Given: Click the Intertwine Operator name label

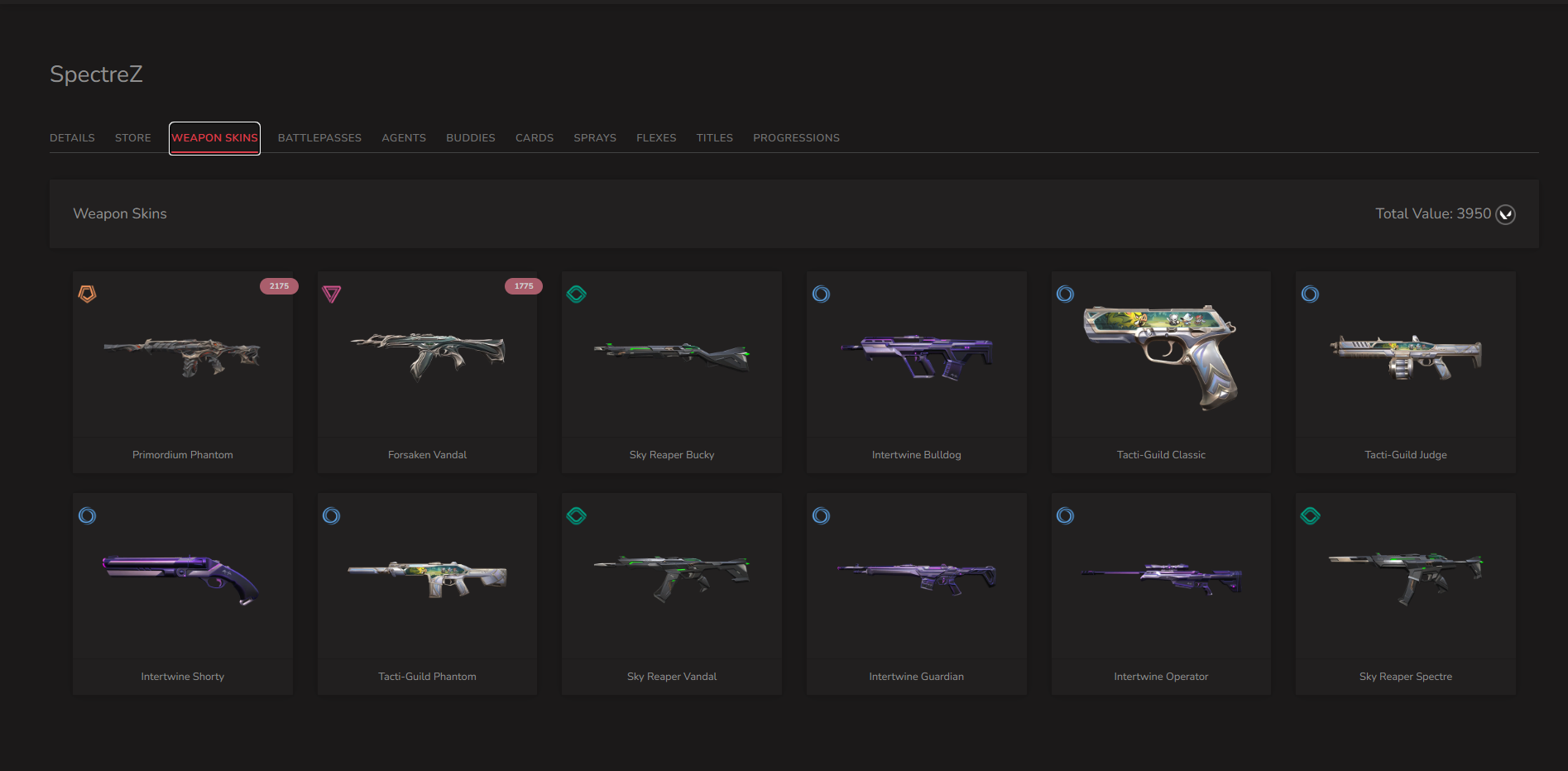Looking at the screenshot, I should pos(1161,677).
